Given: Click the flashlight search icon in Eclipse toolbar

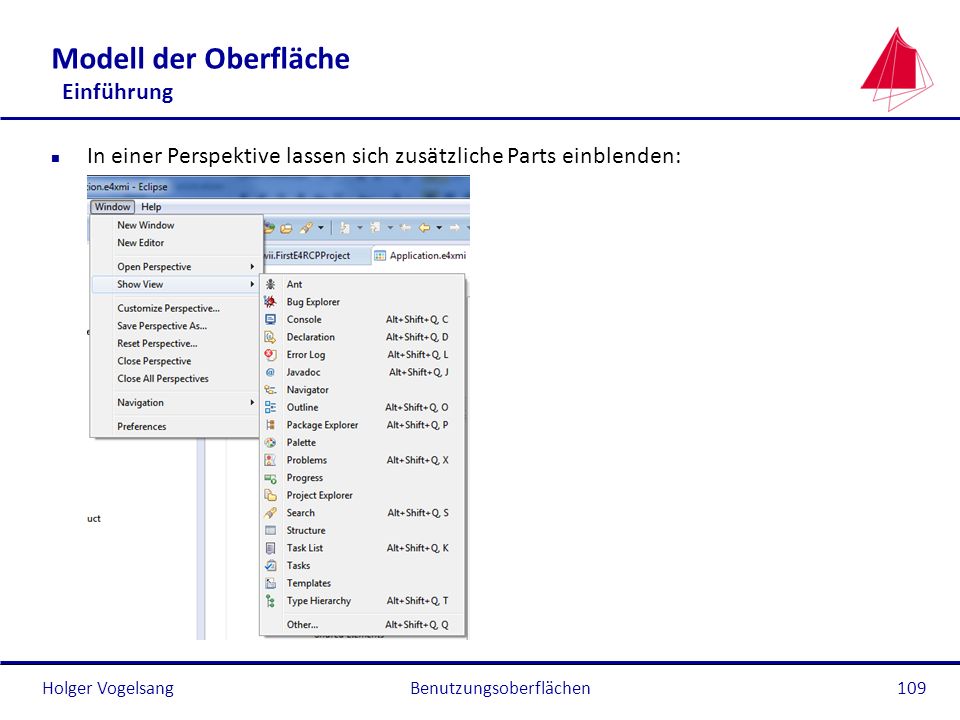Looking at the screenshot, I should [x=306, y=228].
